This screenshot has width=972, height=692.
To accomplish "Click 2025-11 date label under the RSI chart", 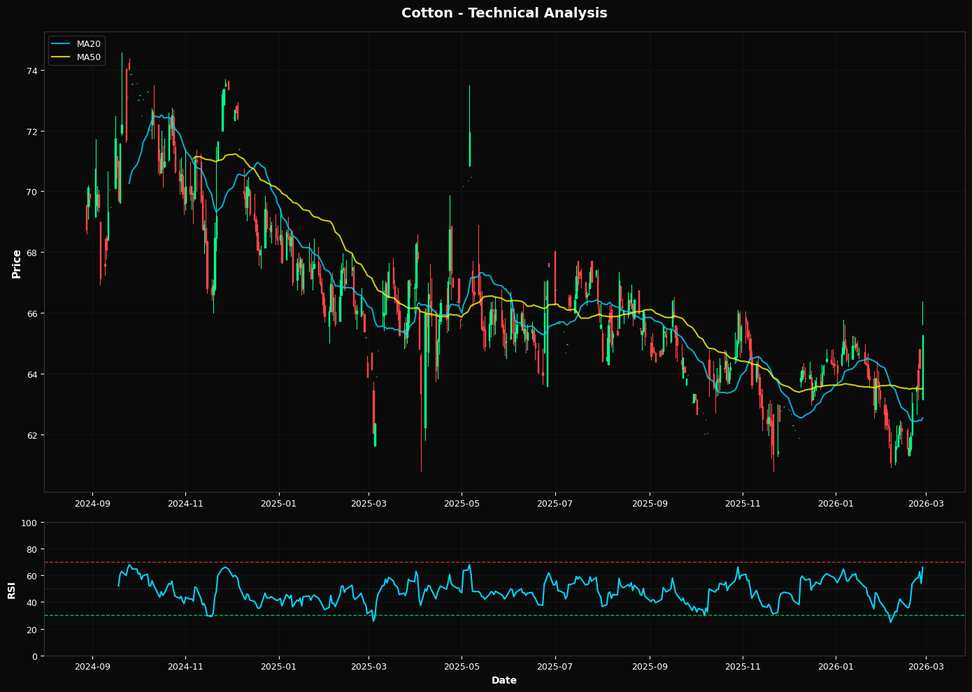I will pyautogui.click(x=743, y=667).
